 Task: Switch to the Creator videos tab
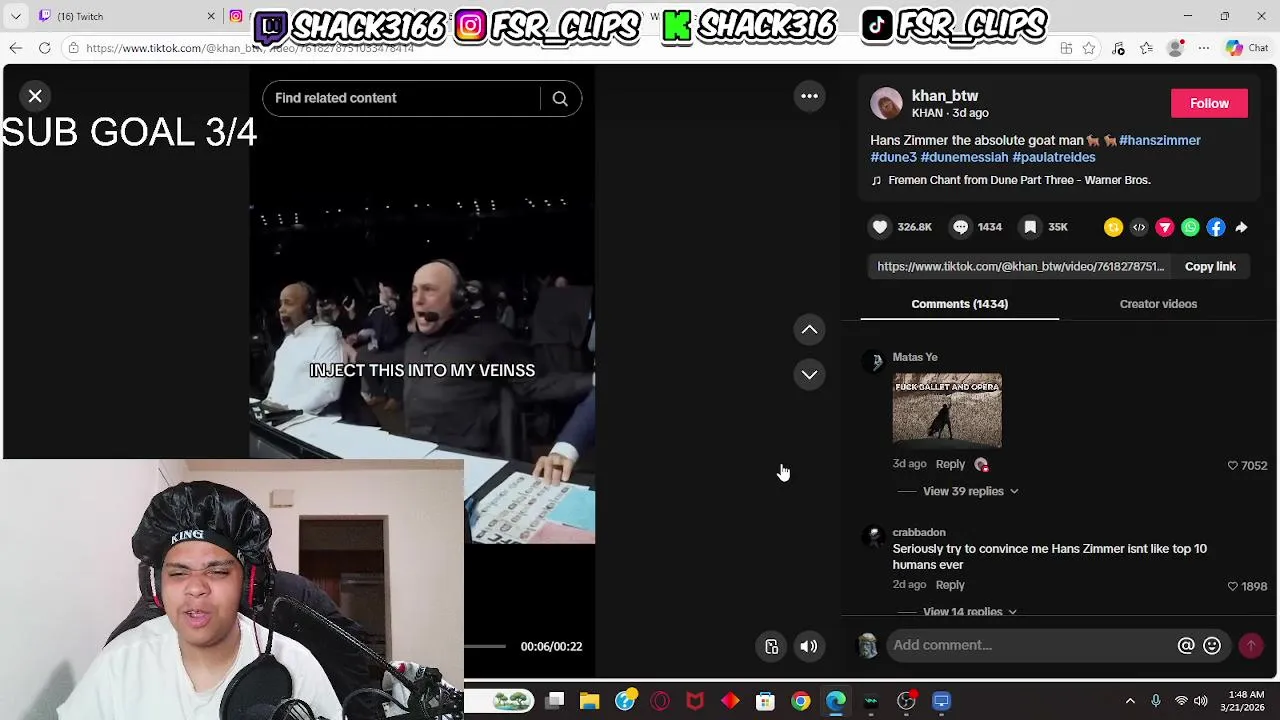pyautogui.click(x=1158, y=304)
